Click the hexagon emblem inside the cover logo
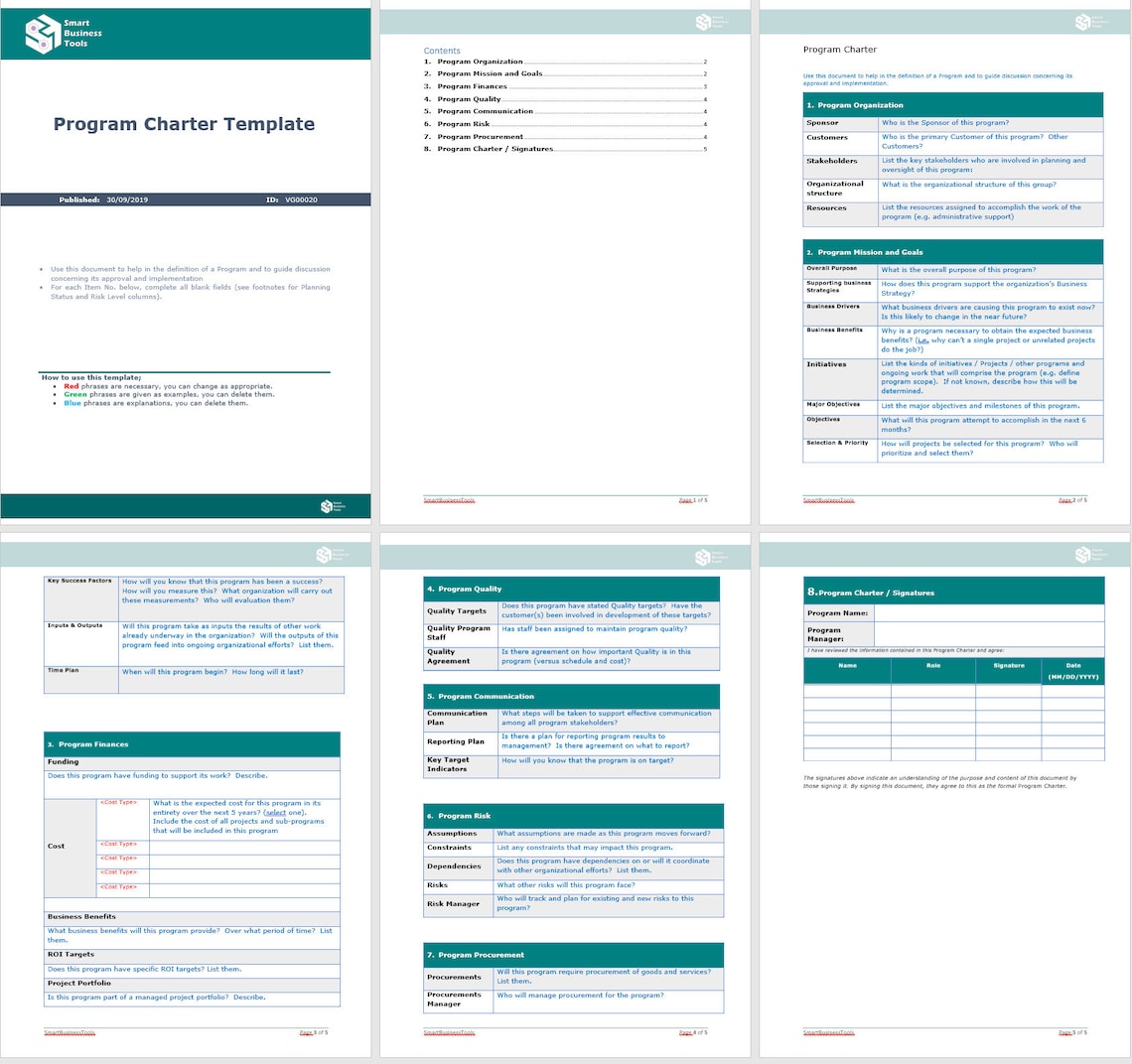Viewport: 1132px width, 1064px height. click(41, 34)
